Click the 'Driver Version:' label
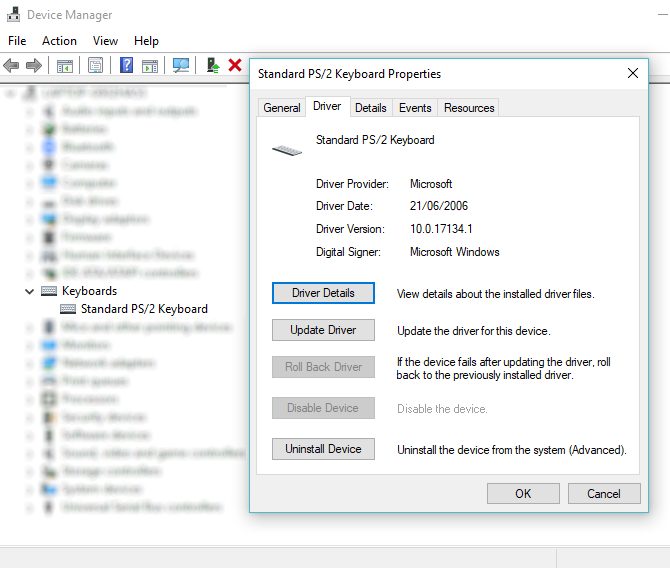Screen dimensions: 670x568 (x=350, y=229)
